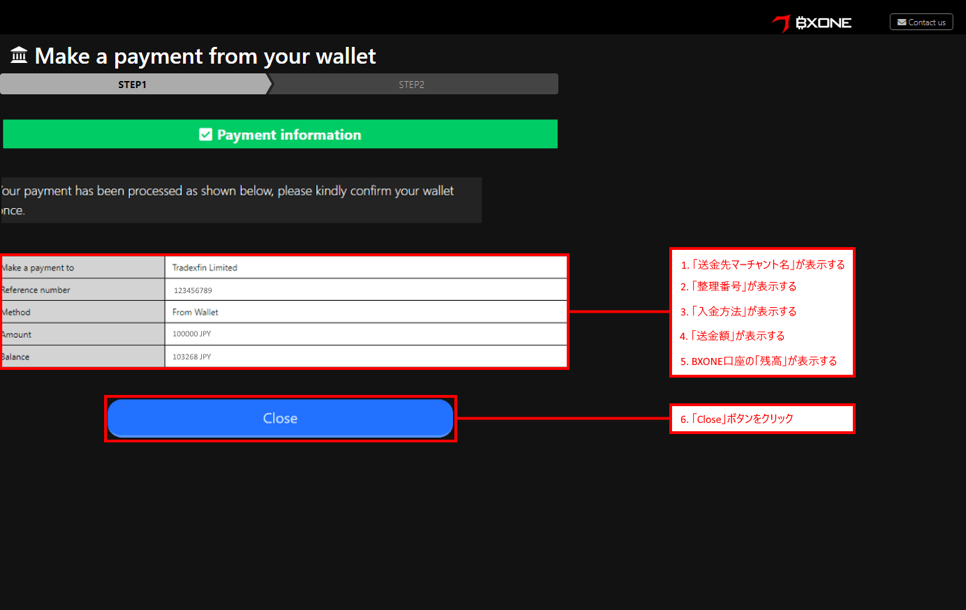Click the envelope icon in Contact us

coord(901,22)
